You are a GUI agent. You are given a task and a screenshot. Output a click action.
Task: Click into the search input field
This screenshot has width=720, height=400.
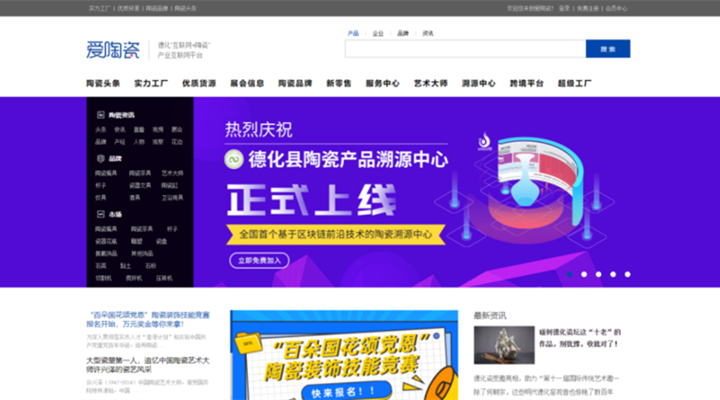465,48
